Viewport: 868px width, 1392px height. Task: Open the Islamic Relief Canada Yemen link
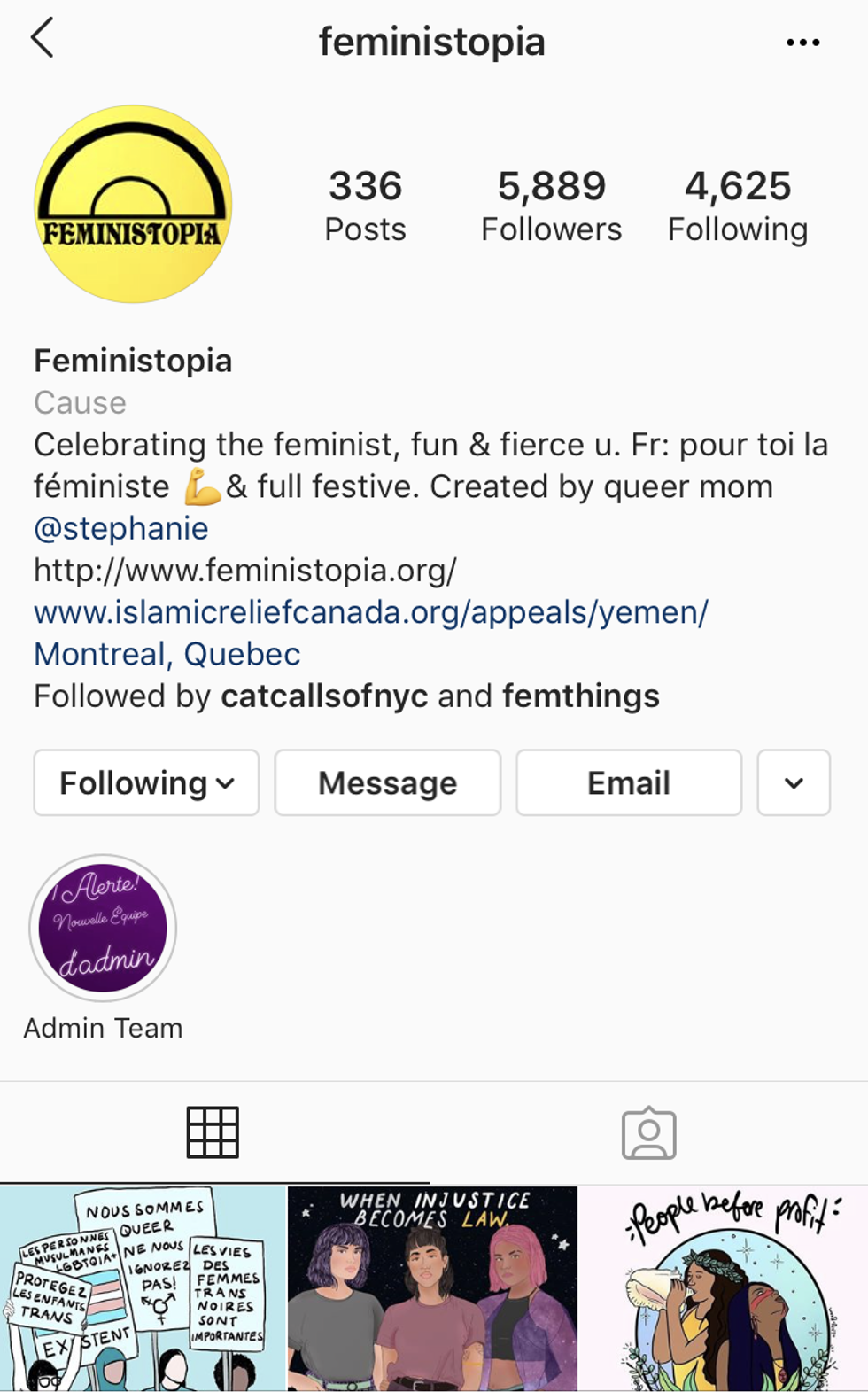point(371,612)
